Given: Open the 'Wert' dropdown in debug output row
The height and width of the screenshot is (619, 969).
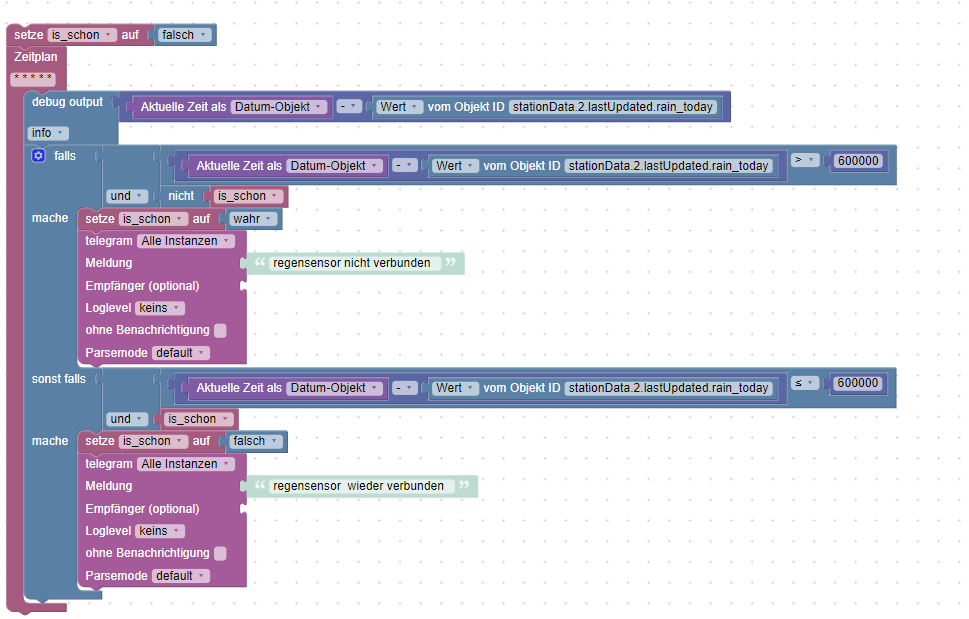Looking at the screenshot, I should (x=399, y=107).
